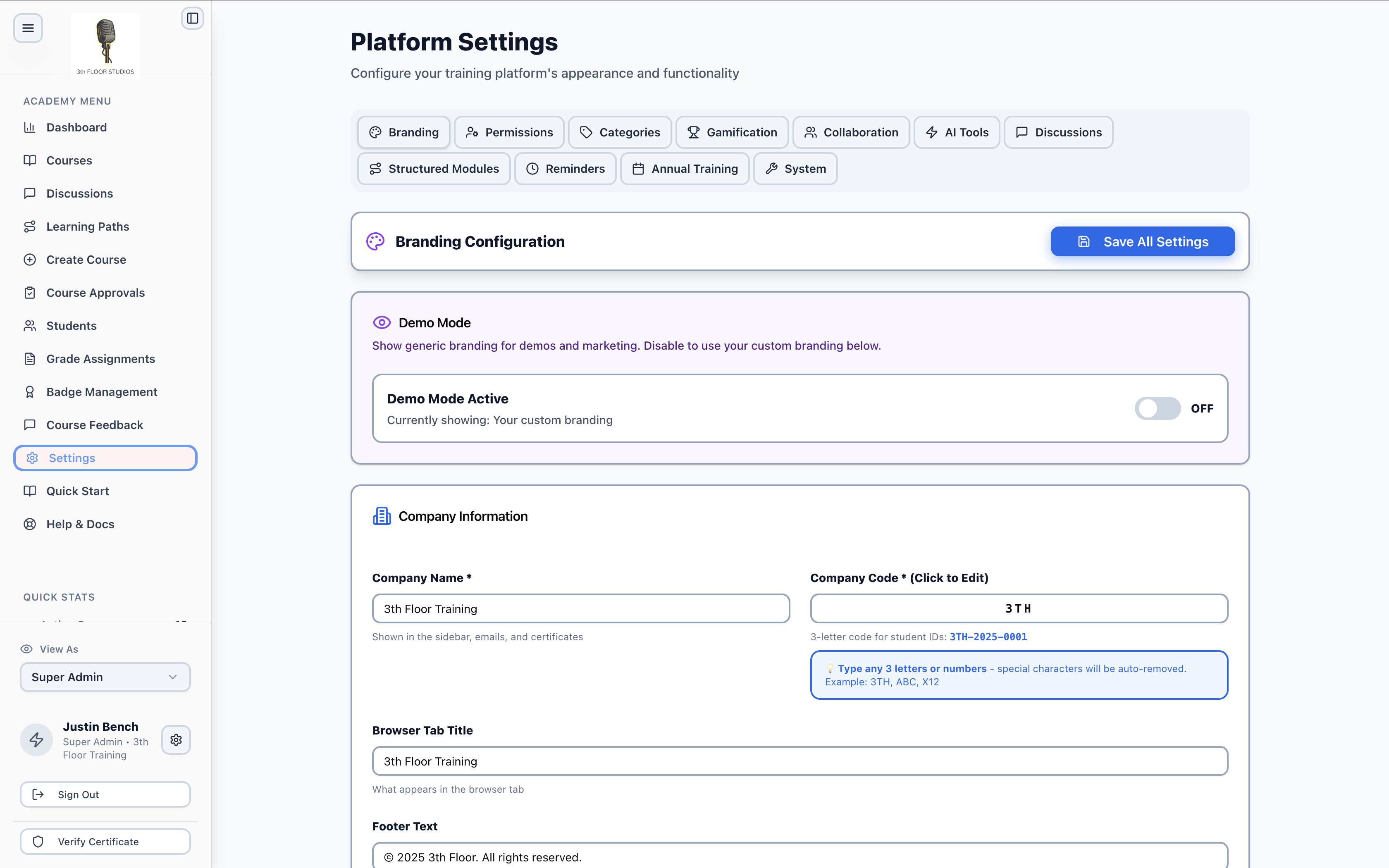Select the Branding tab
The image size is (1389, 868).
point(404,133)
